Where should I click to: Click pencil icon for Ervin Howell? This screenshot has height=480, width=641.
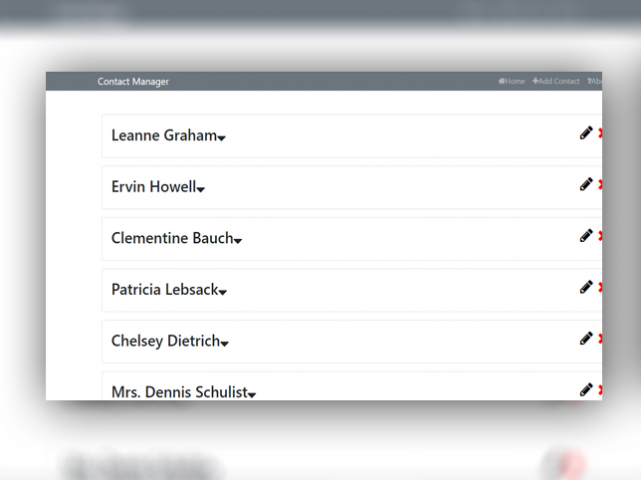tap(586, 184)
